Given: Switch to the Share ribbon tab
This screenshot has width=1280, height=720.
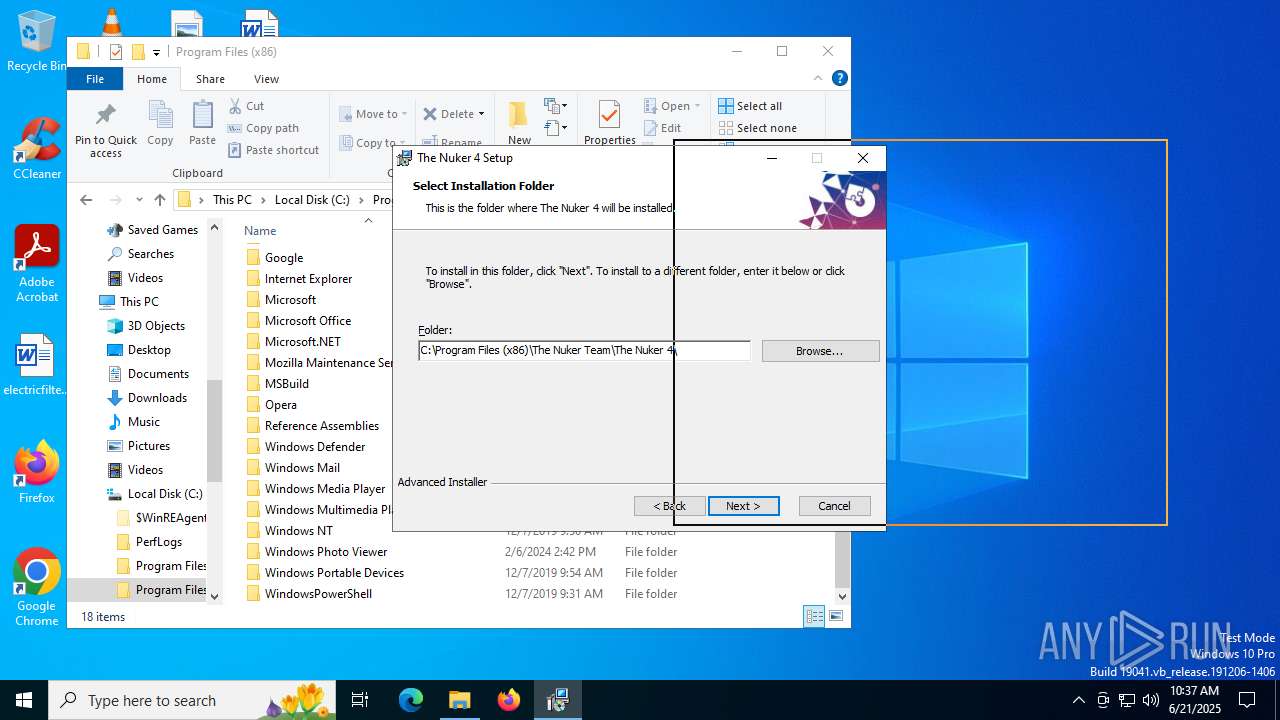Looking at the screenshot, I should [210, 79].
